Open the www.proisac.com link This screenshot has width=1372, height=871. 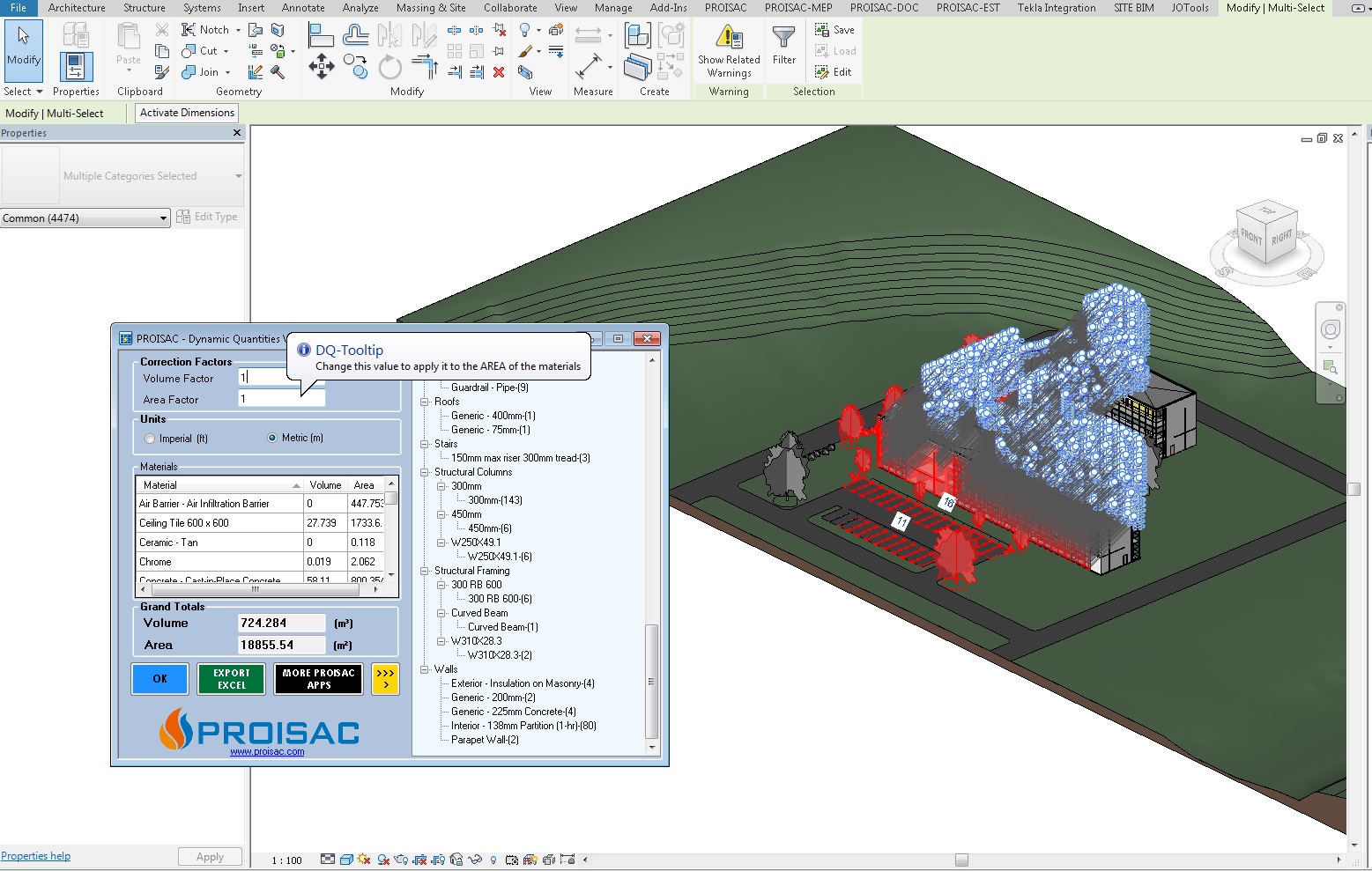tap(267, 752)
